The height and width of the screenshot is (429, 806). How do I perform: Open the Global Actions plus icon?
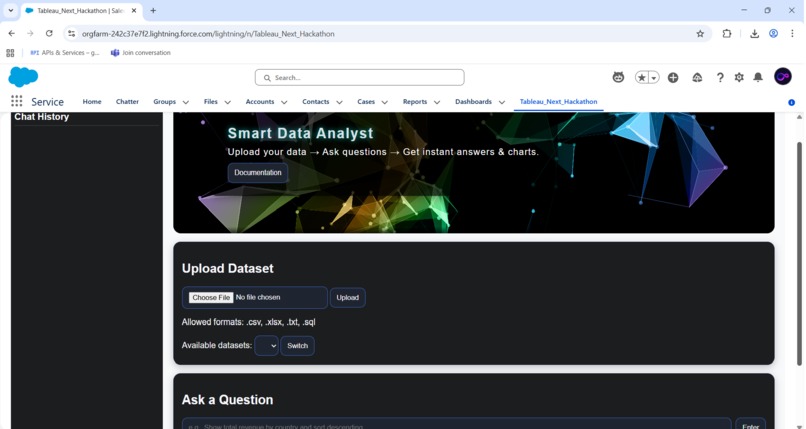(x=673, y=78)
